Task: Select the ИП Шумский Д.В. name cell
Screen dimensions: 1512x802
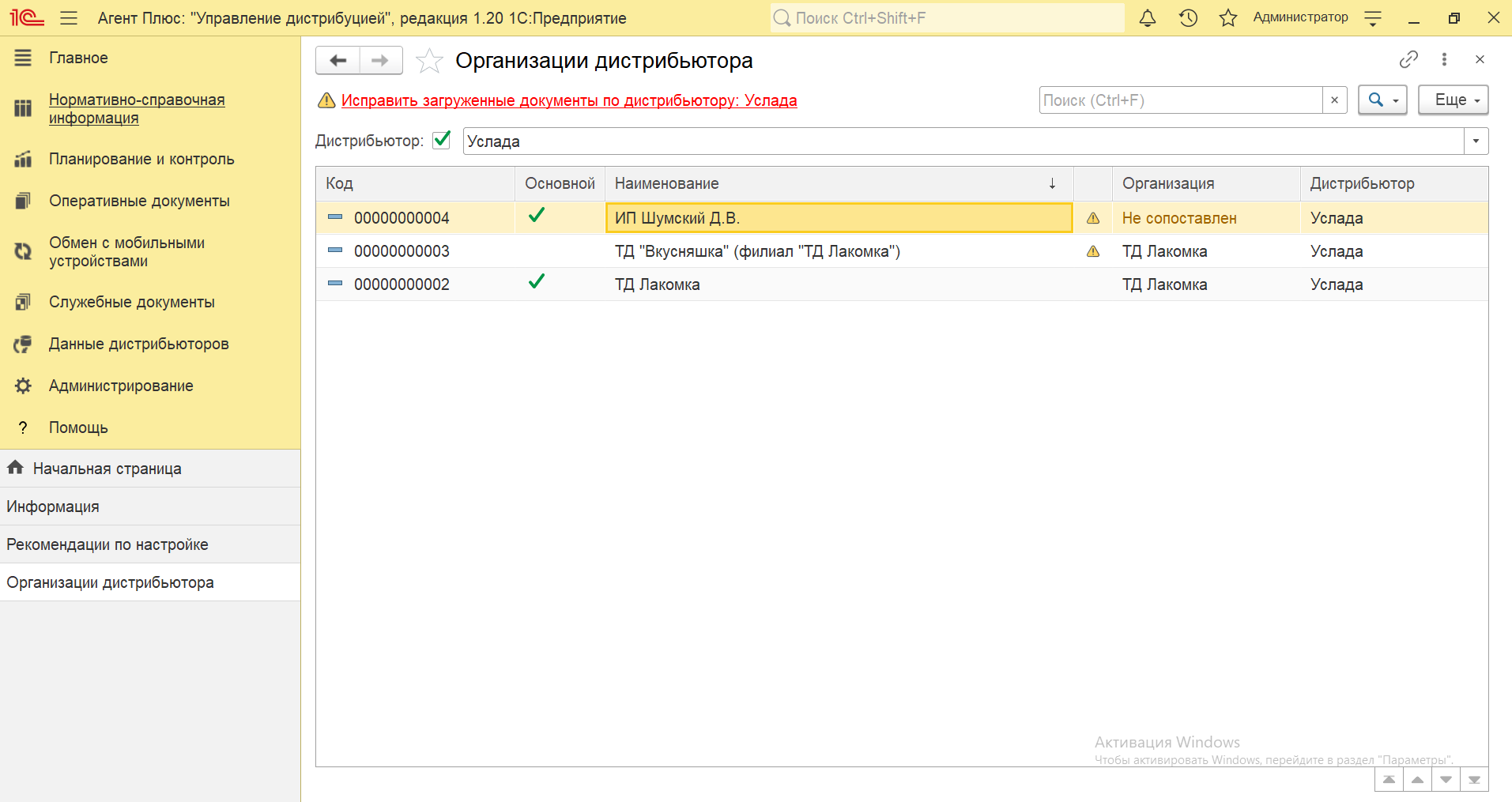Action: click(839, 218)
